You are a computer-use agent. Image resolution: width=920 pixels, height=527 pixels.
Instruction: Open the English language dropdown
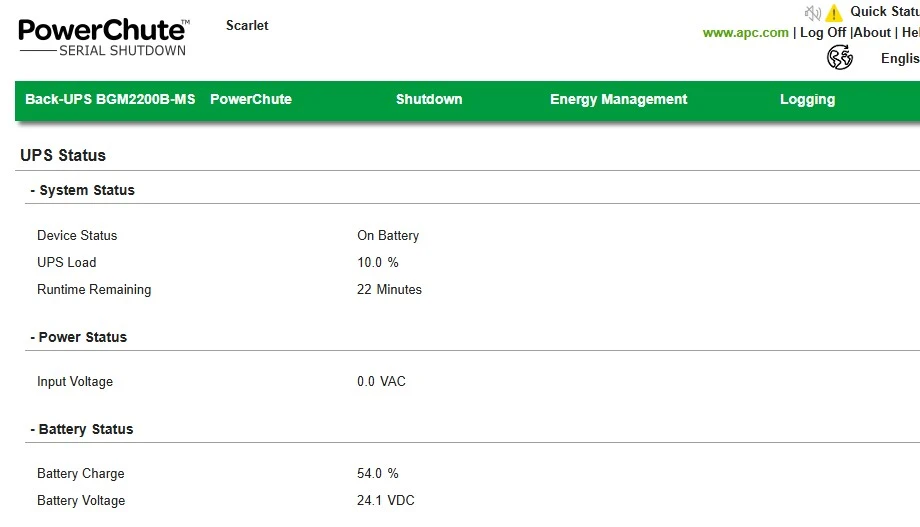(900, 59)
